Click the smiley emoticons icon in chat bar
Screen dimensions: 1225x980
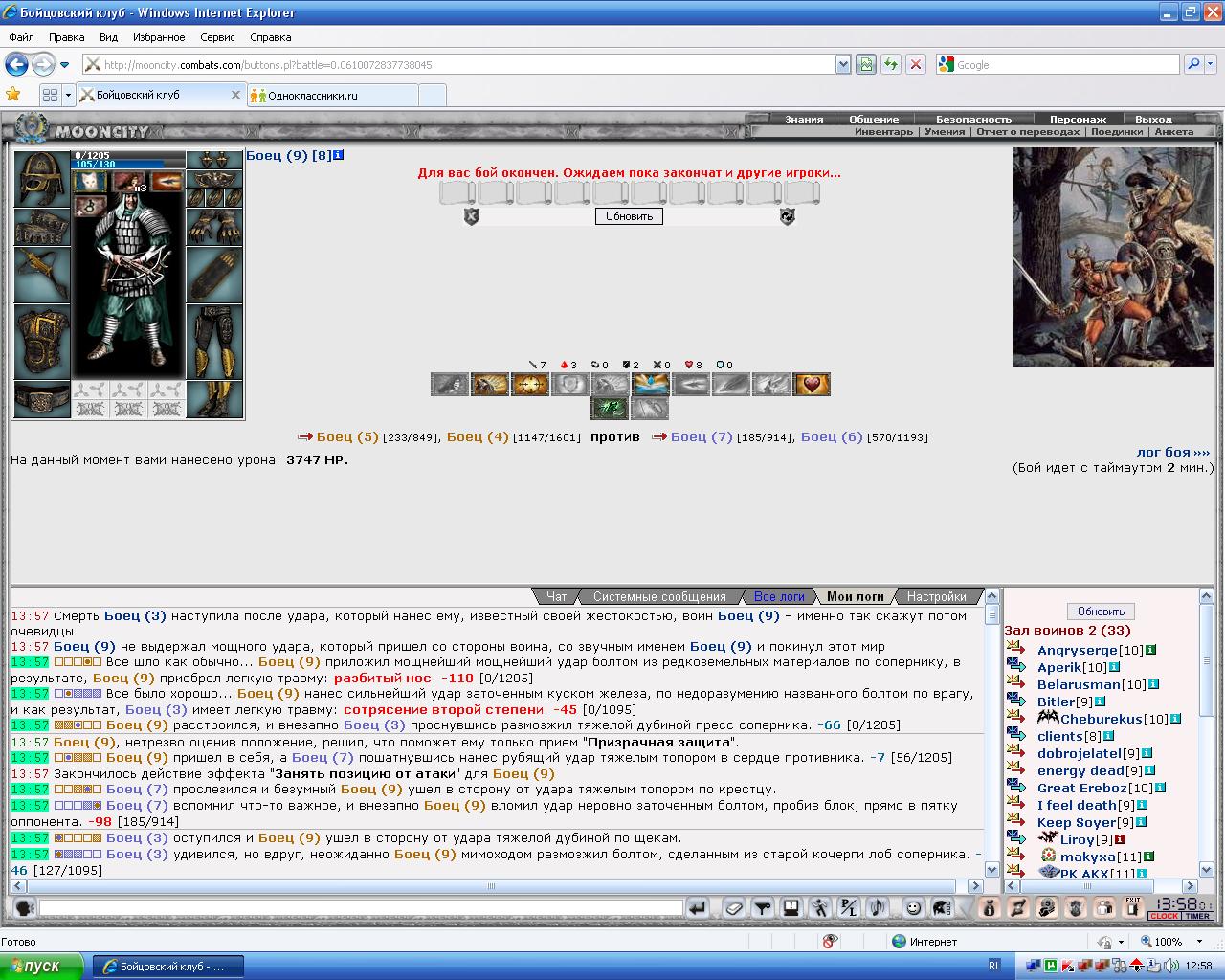coord(913,908)
